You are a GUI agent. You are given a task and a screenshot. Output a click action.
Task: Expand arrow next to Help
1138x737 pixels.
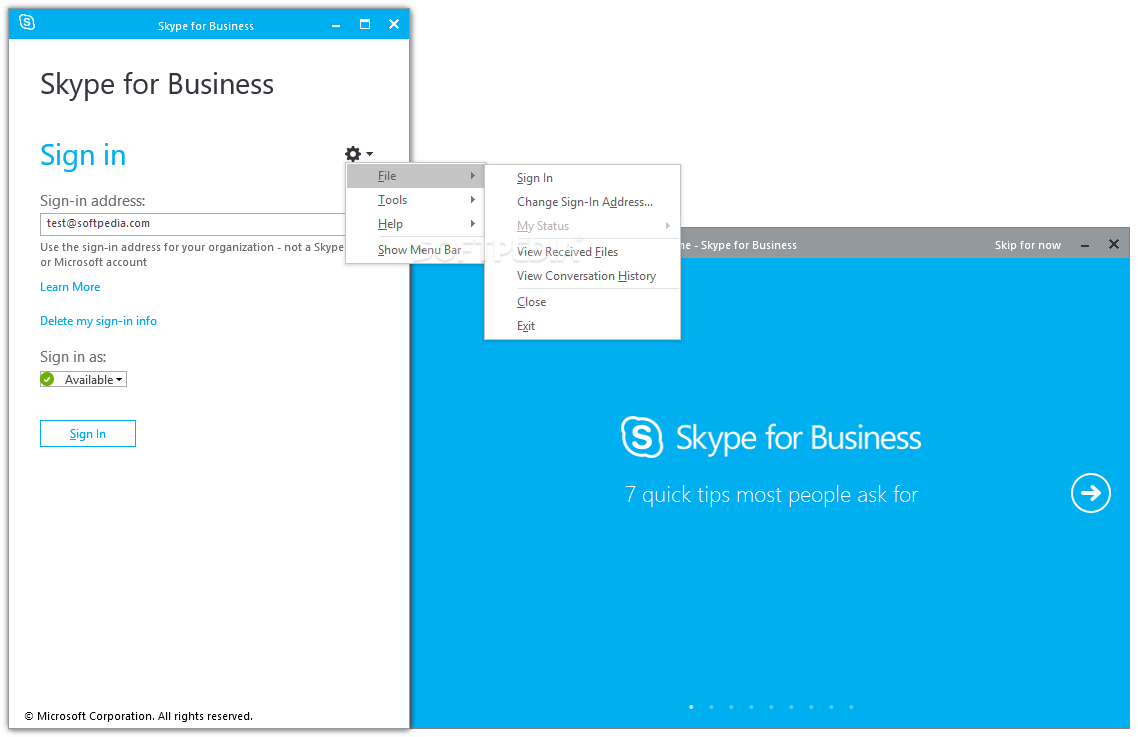pyautogui.click(x=472, y=224)
